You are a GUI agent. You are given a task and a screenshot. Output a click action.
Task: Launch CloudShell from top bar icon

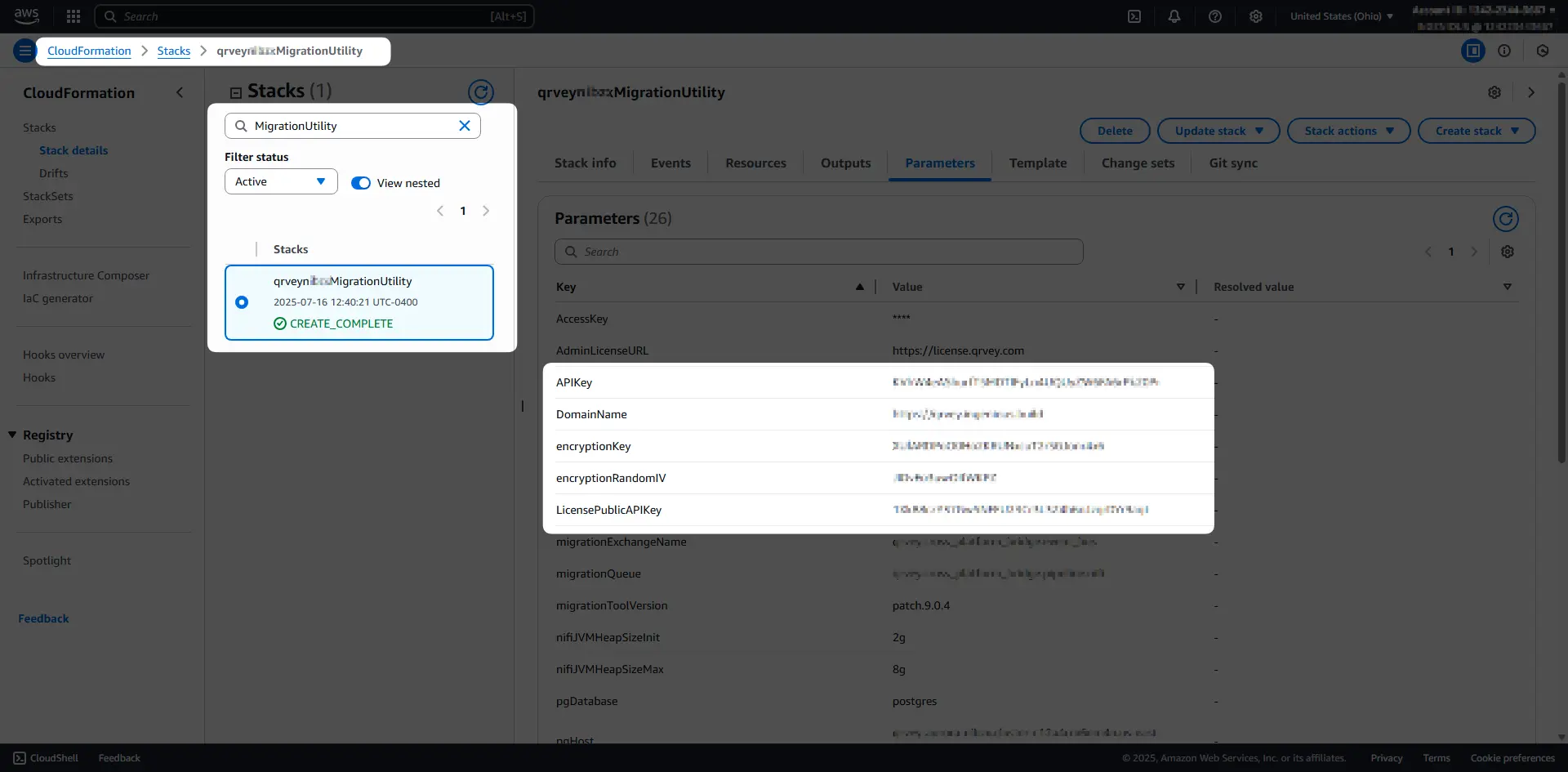point(1134,16)
